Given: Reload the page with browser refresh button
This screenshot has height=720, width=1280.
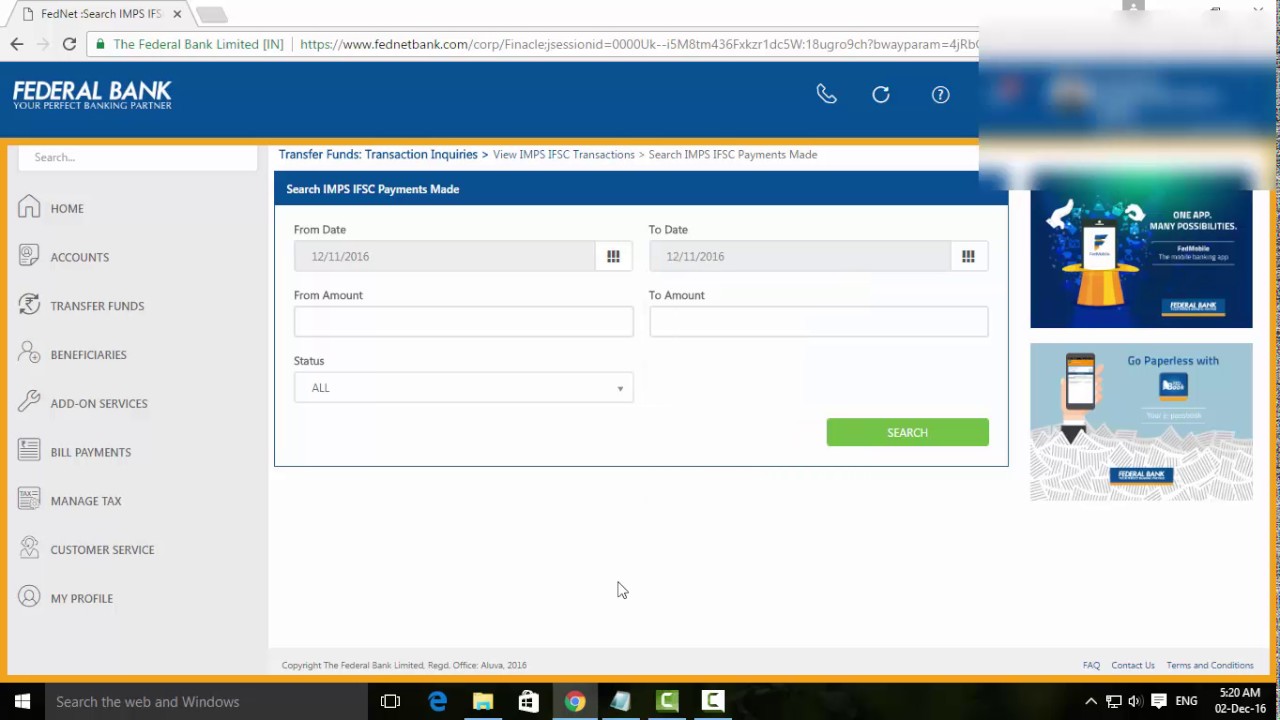Looking at the screenshot, I should [69, 44].
